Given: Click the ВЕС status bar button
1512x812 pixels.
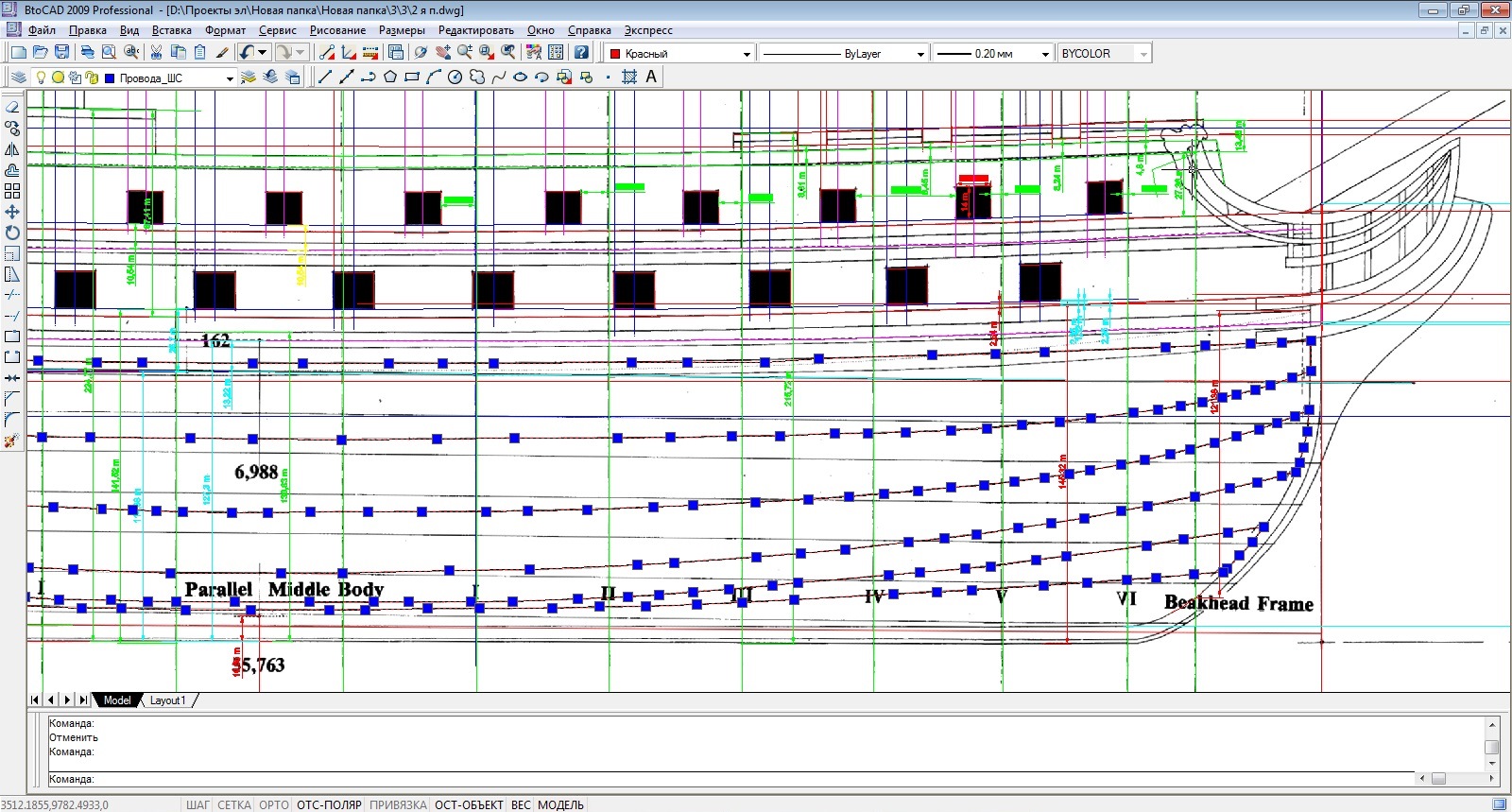Looking at the screenshot, I should coord(521,804).
